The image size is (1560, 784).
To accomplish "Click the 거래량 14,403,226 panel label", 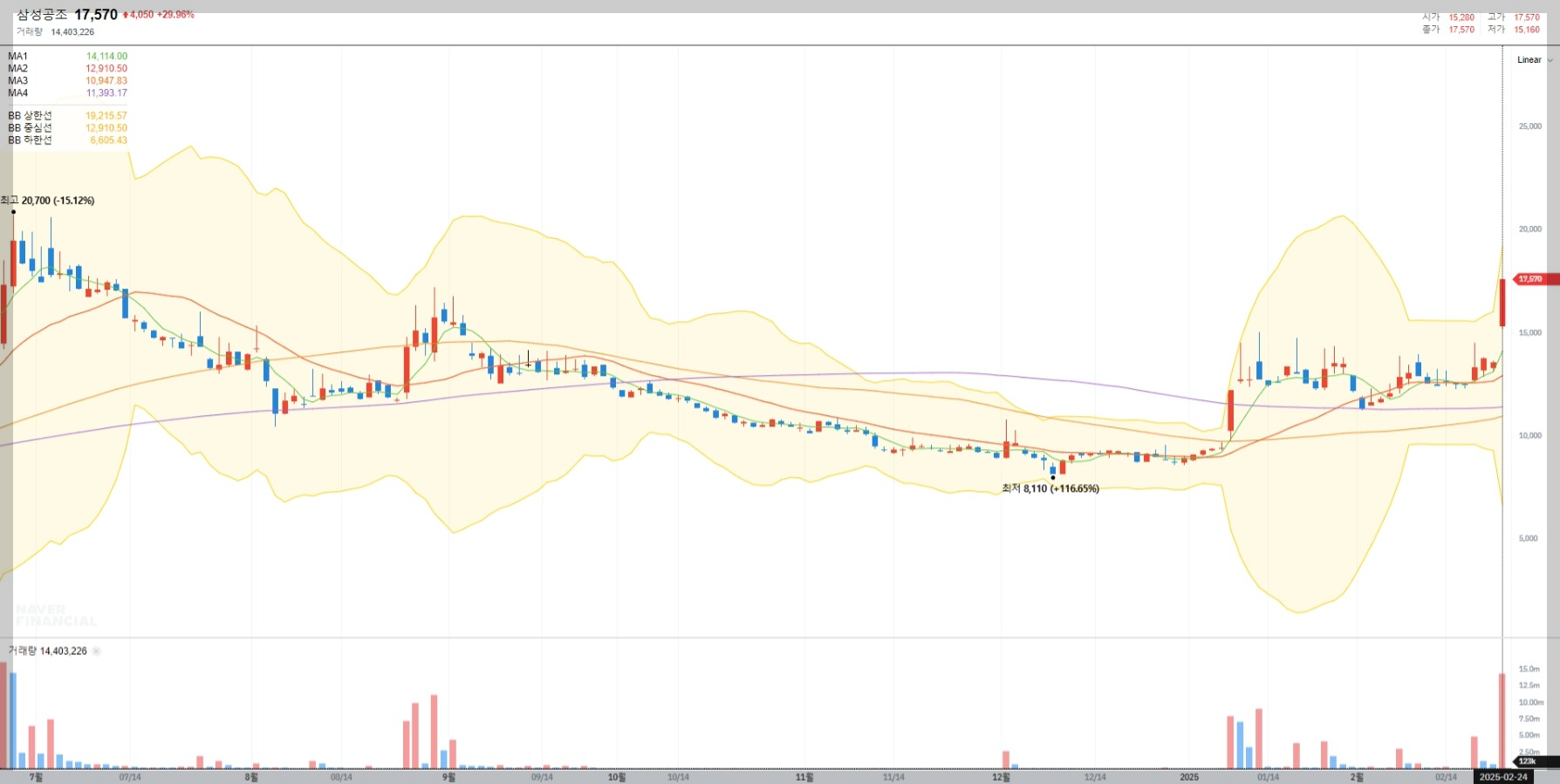I will click(48, 651).
